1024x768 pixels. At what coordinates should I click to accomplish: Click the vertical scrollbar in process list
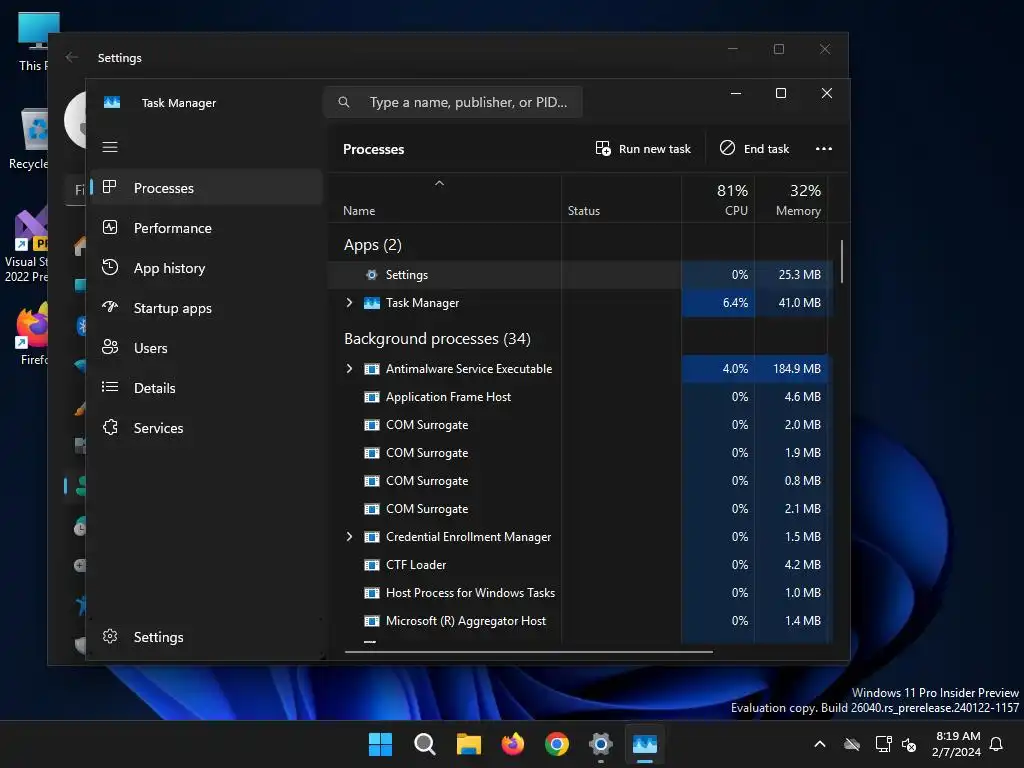pos(841,261)
